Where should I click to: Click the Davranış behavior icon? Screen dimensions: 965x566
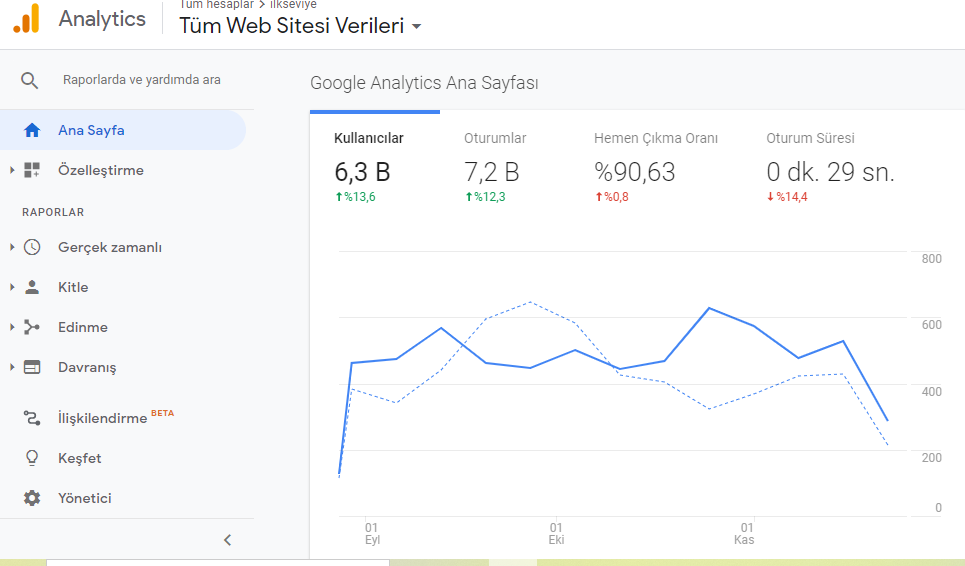tap(32, 367)
